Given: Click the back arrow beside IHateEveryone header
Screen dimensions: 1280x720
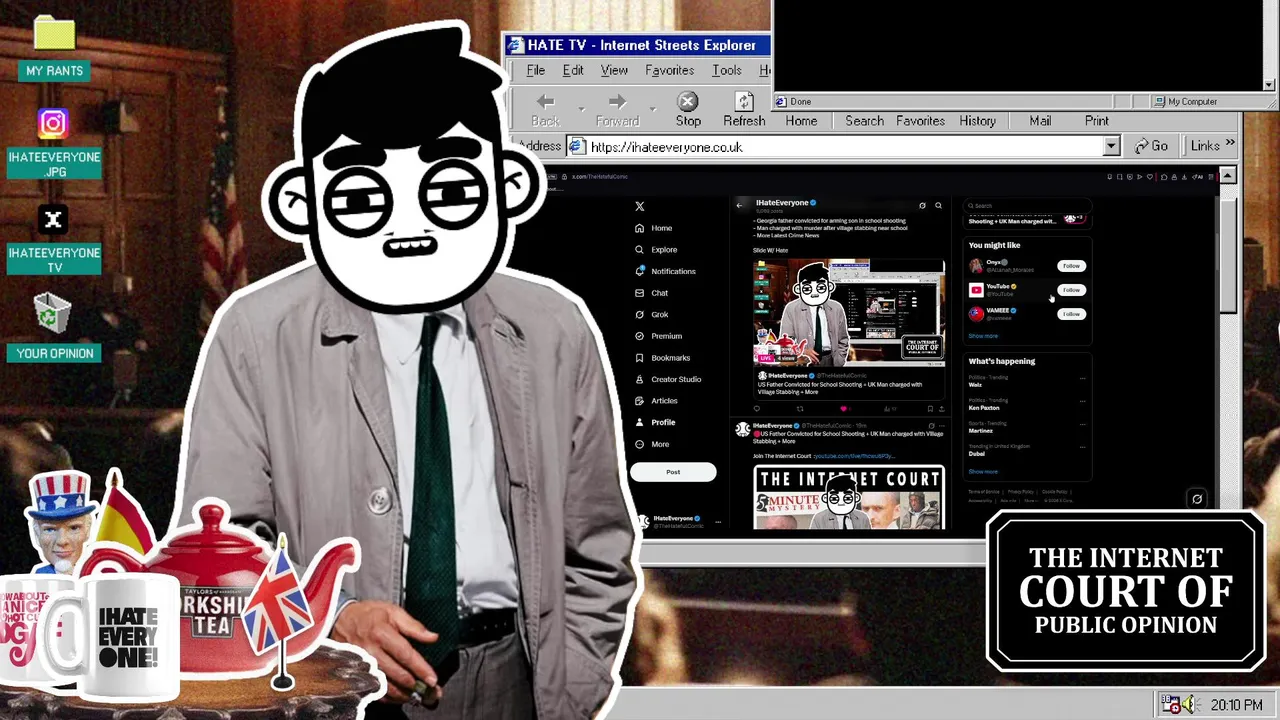Looking at the screenshot, I should (739, 205).
